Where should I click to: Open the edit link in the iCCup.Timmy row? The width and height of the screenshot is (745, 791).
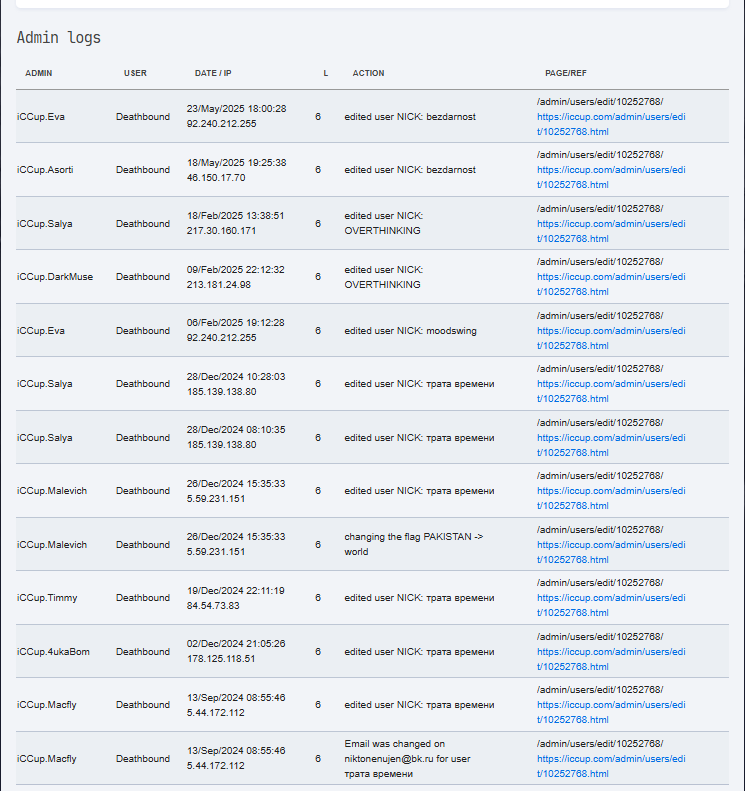[611, 605]
